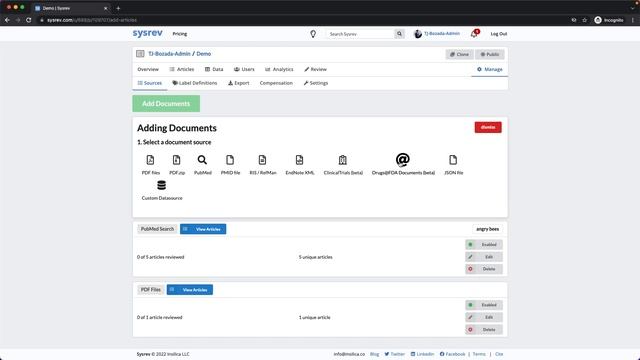Delete the PDF Files source
Viewport: 640px width, 360px height.
(x=484, y=329)
